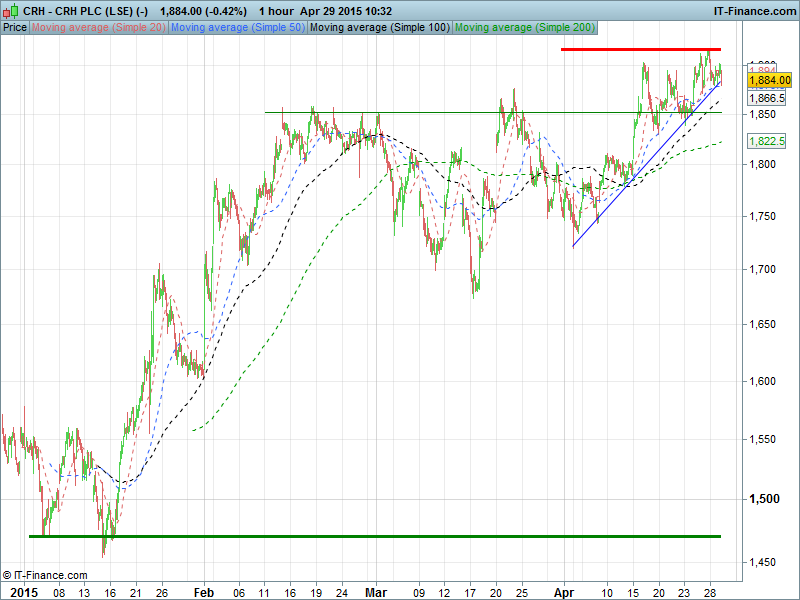The height and width of the screenshot is (600, 800).
Task: Click the Apr marker on the date axis
Action: 566,591
